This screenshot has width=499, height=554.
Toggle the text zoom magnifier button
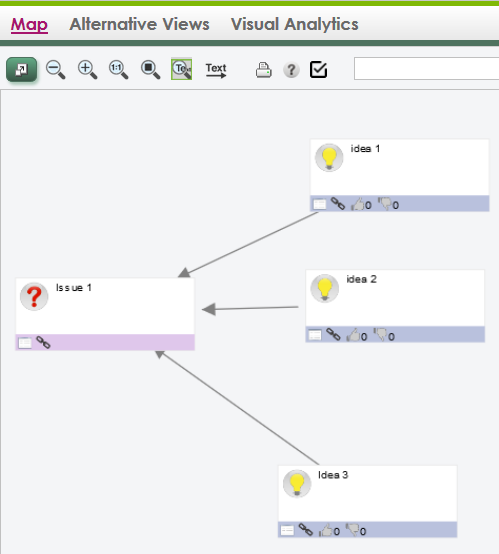(x=181, y=69)
